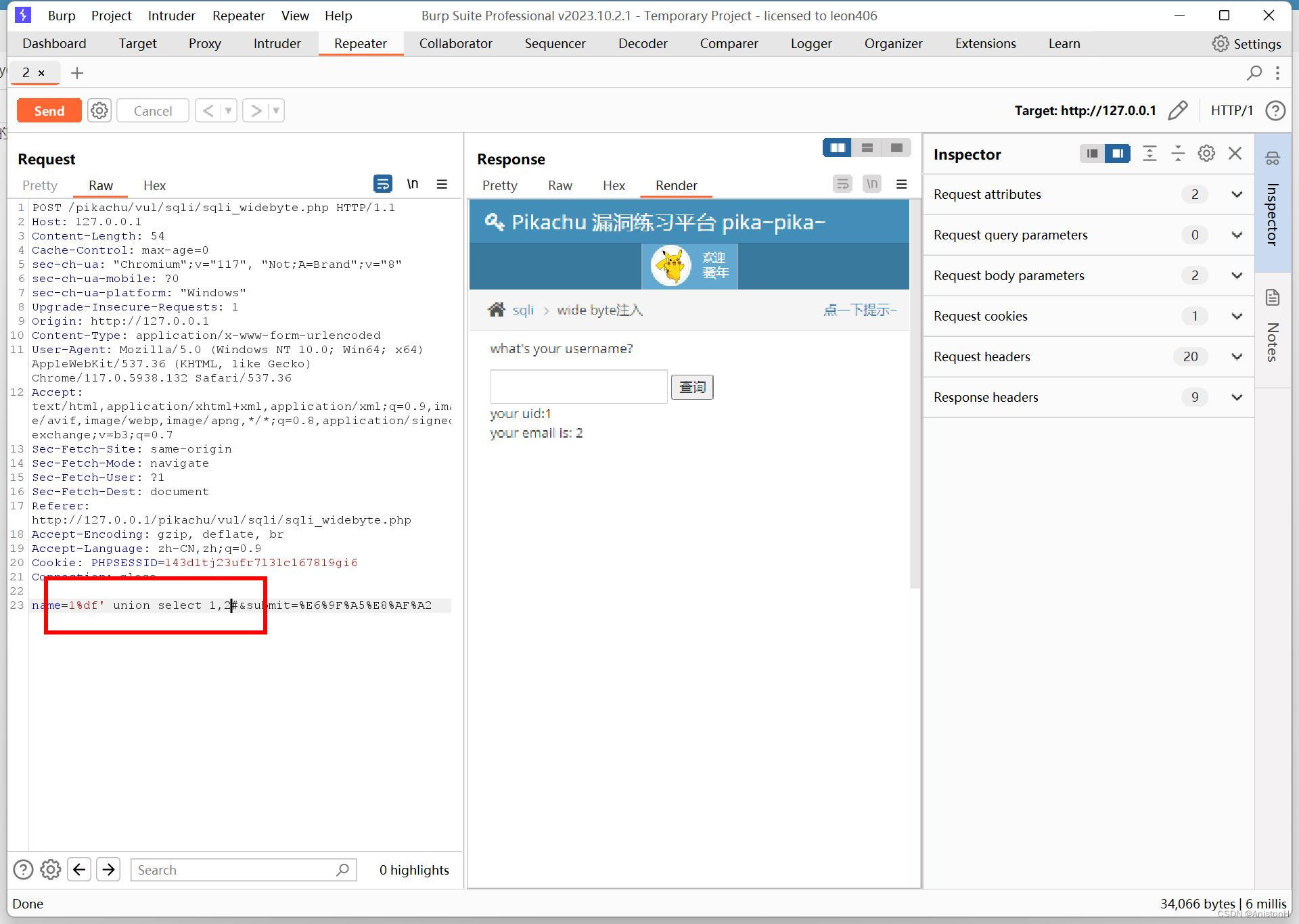Toggle request non-printable chars display
1299x924 pixels.
point(412,184)
